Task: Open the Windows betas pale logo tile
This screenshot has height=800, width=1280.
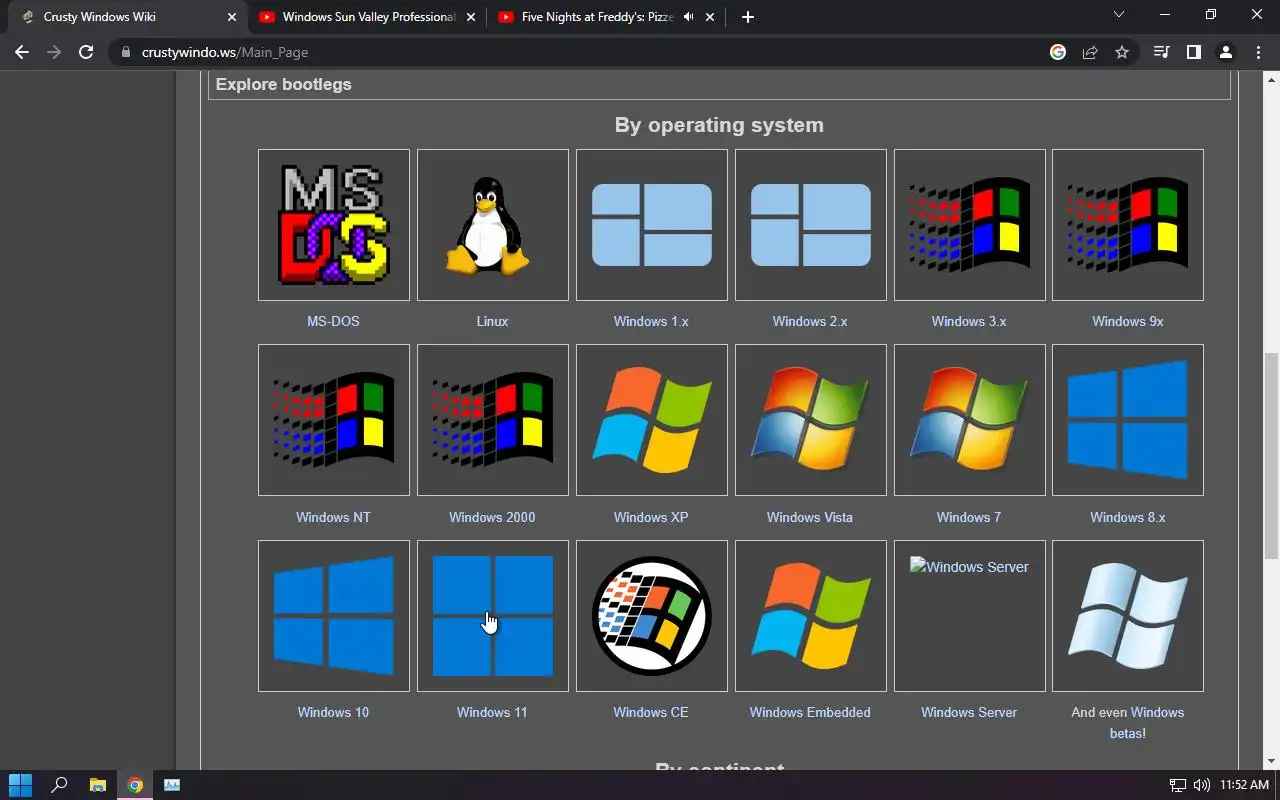Action: [1128, 616]
